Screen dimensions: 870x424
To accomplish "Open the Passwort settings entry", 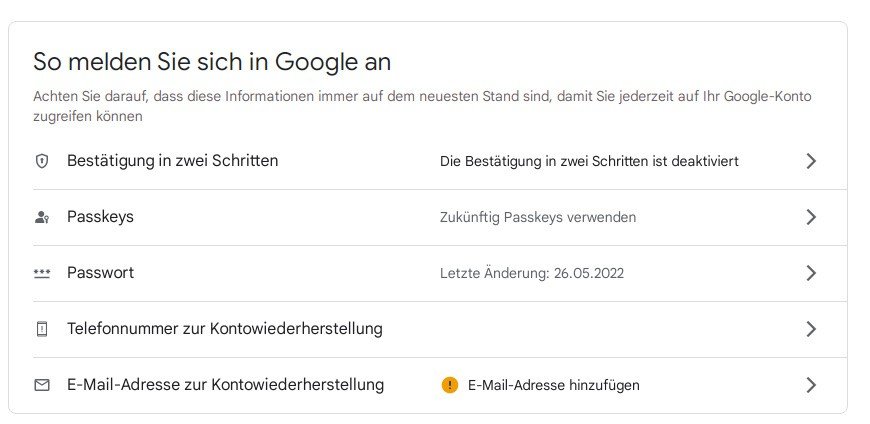I will 100,273.
